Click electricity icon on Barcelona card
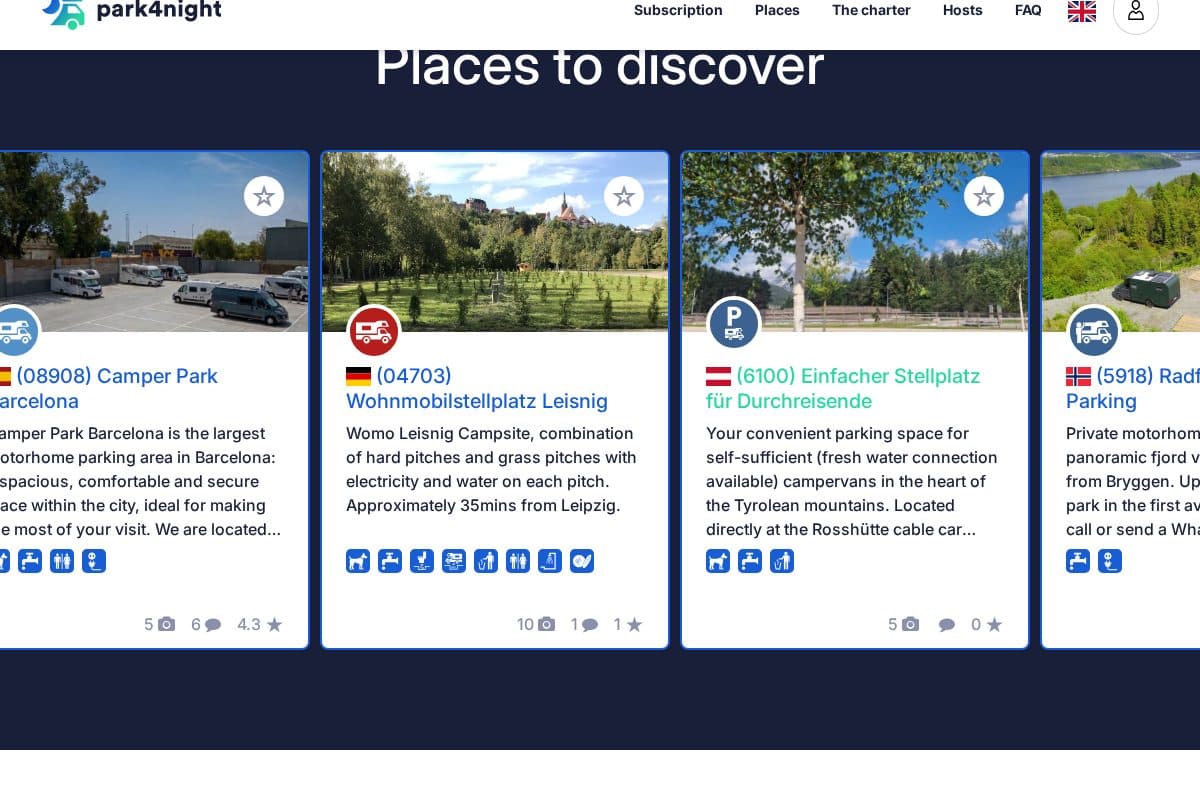1200x800 pixels. tap(94, 561)
